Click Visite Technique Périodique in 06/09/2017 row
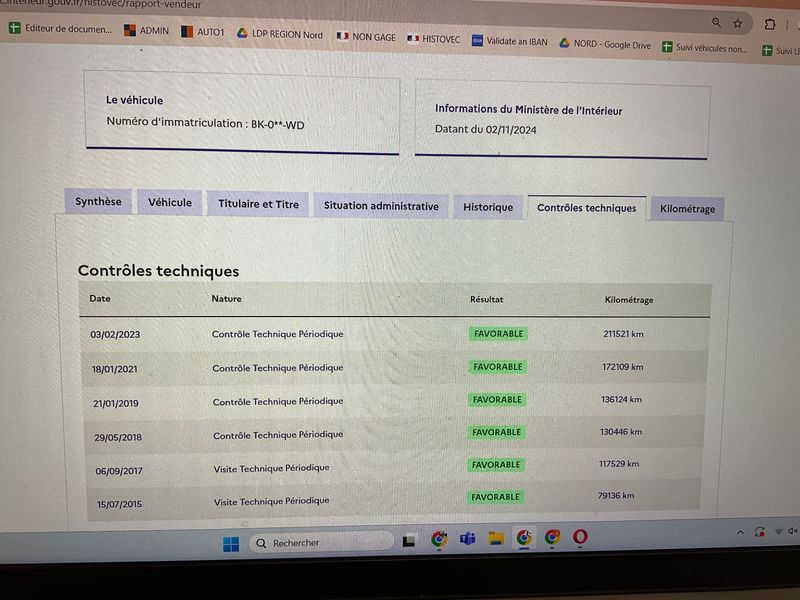Screen dimensions: 800x600 (271, 468)
